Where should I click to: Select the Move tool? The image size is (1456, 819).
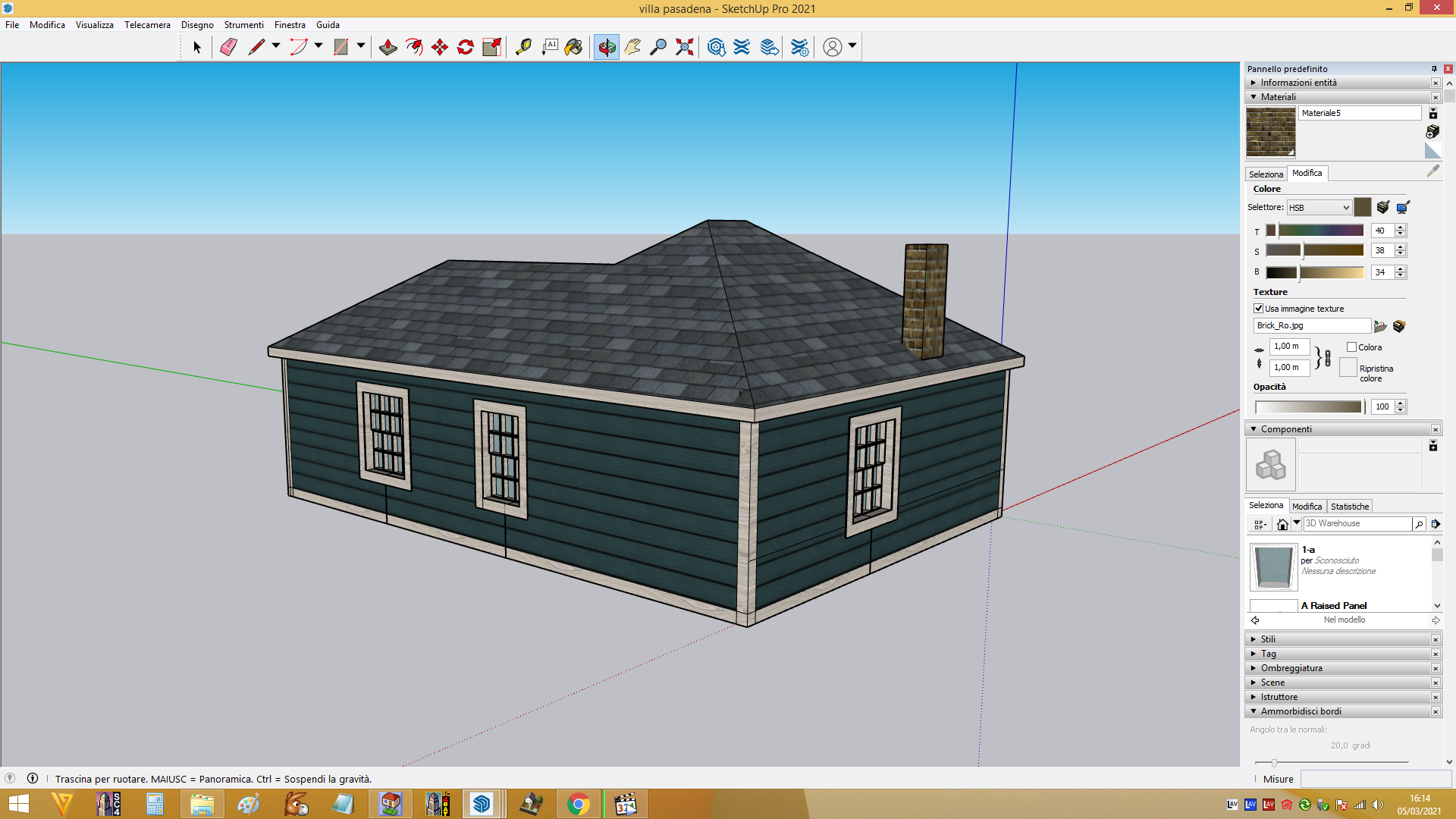(440, 47)
